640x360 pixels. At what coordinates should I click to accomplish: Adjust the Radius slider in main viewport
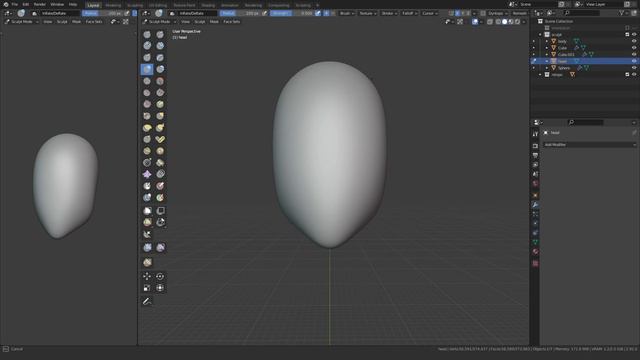point(240,13)
